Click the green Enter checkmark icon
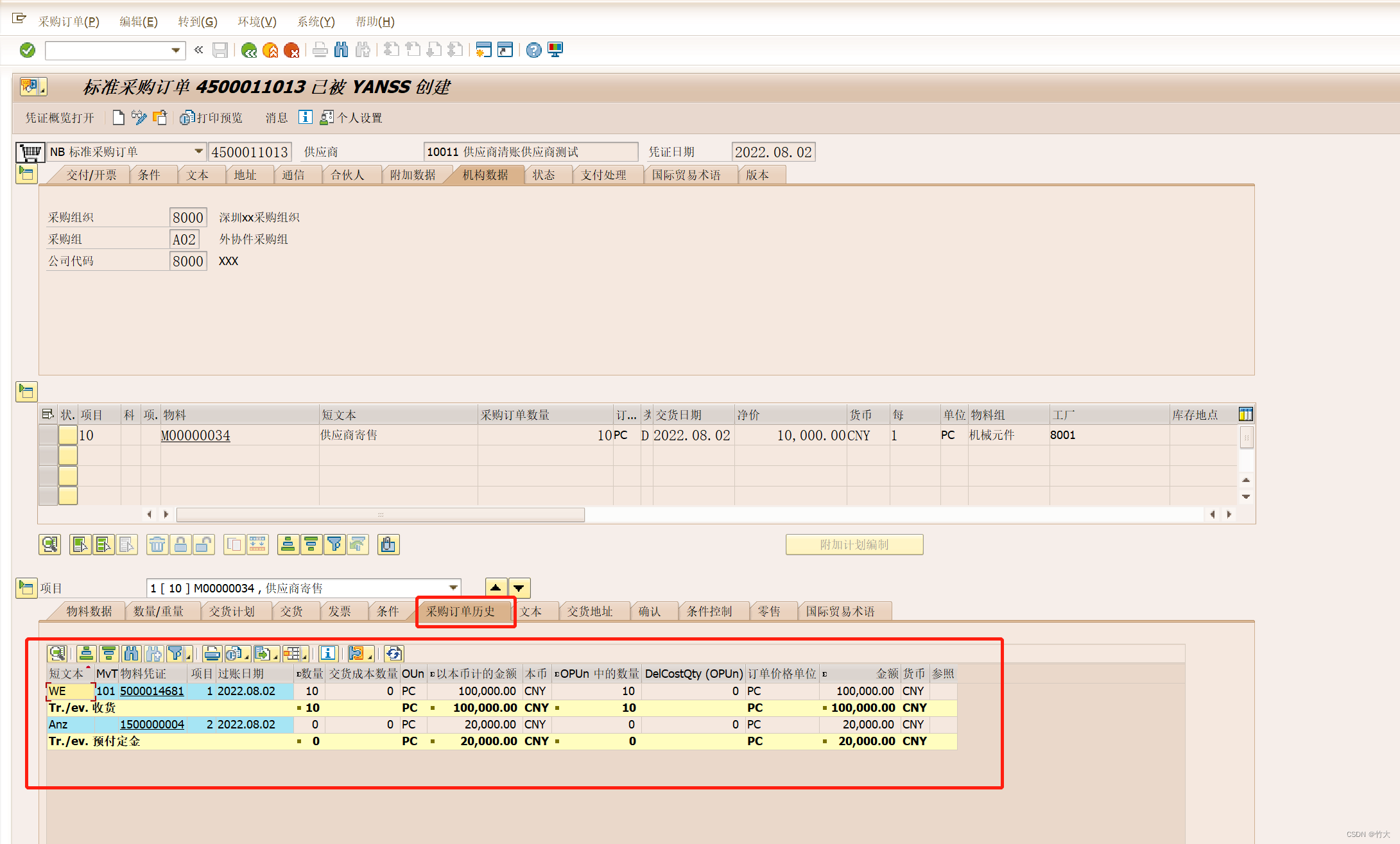1400x844 pixels. [x=28, y=50]
